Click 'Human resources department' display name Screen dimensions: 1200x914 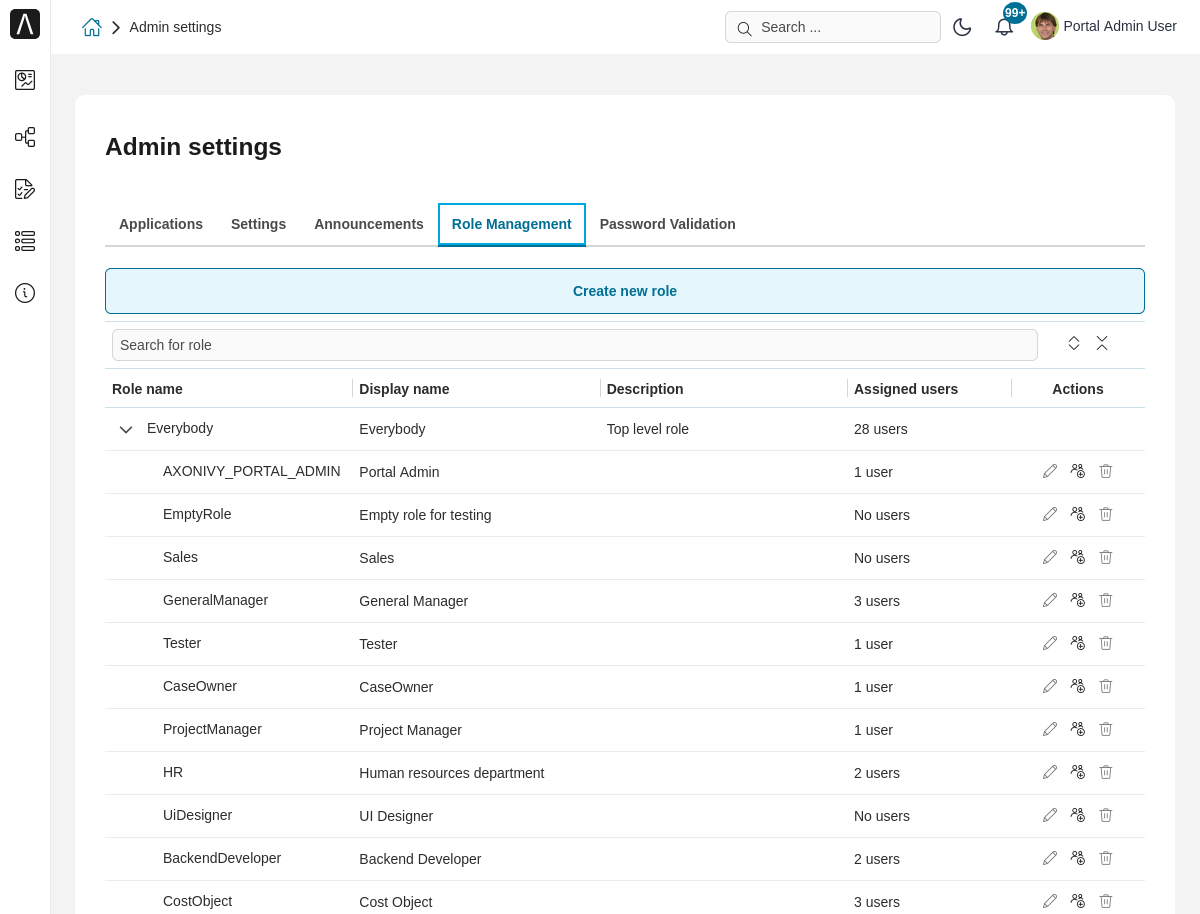pos(452,773)
